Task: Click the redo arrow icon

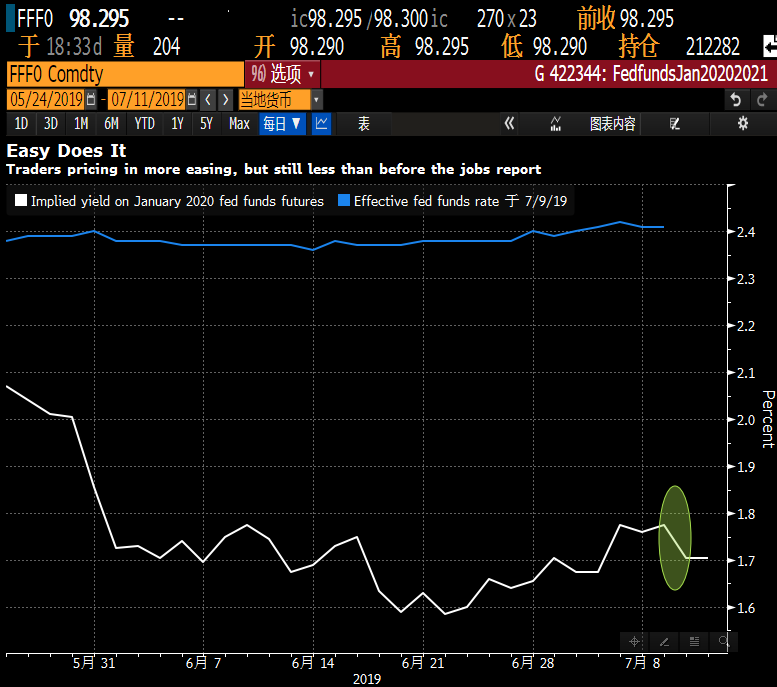Action: coord(761,99)
